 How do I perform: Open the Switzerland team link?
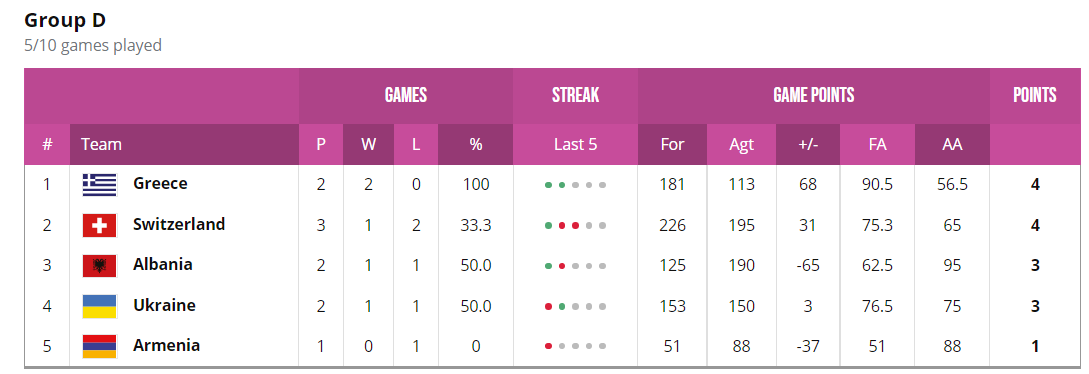179,224
